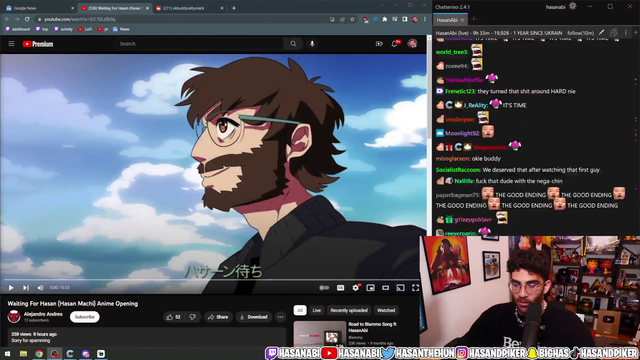Open Chatterino split three-dot menu
This screenshot has height=360, width=640.
(x=626, y=33)
